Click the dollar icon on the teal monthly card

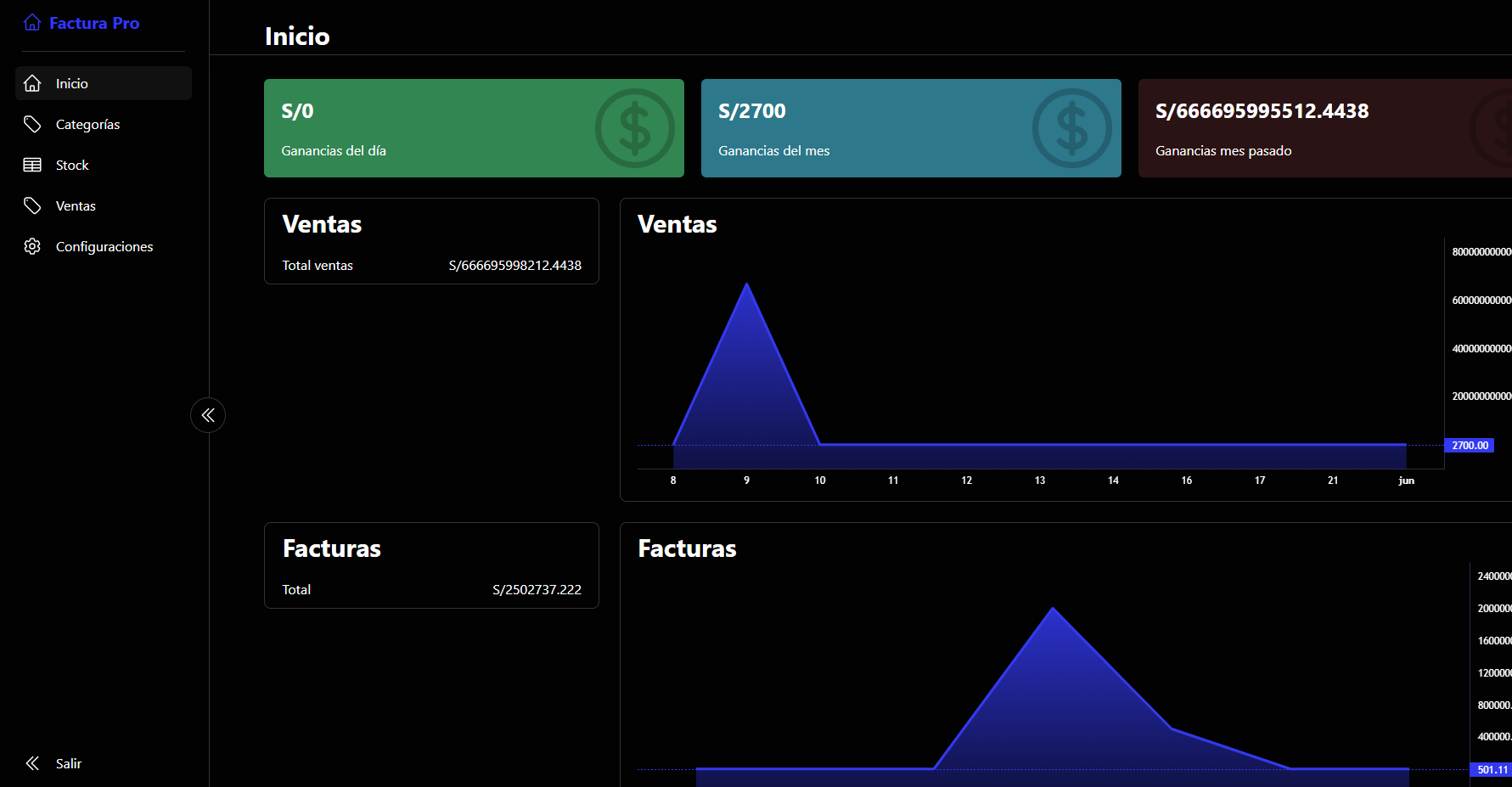1071,128
